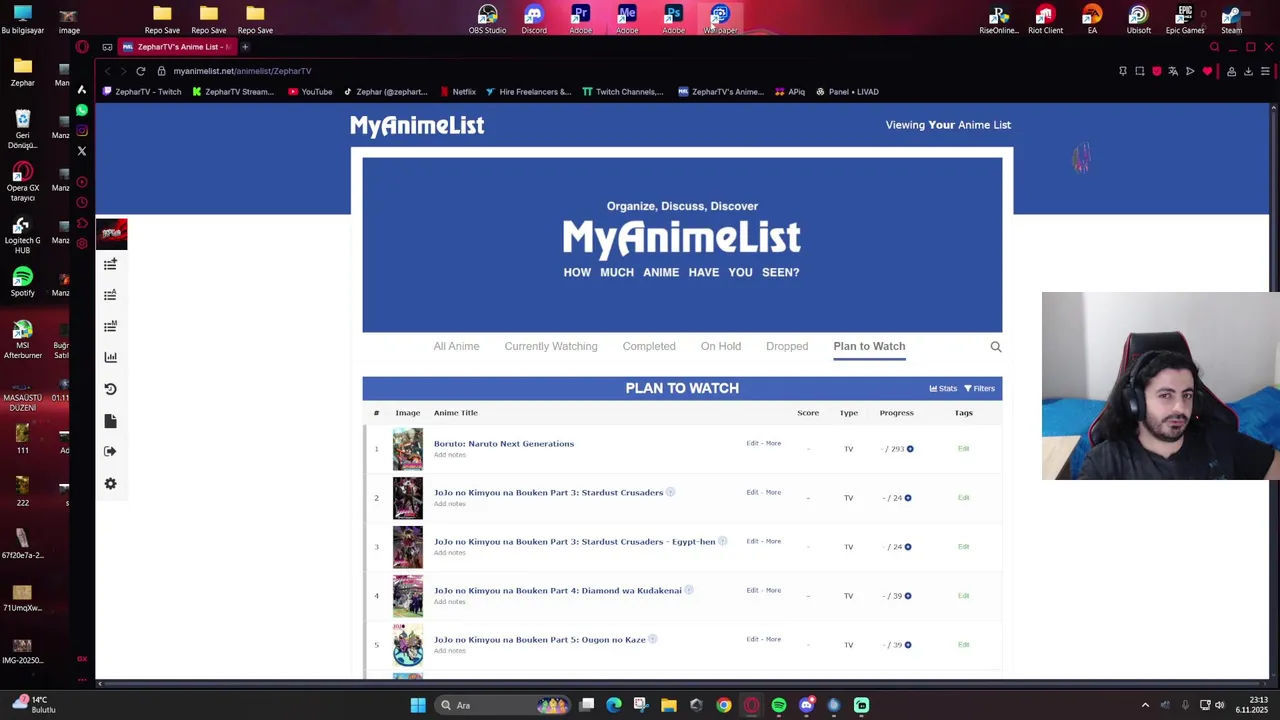Open Stats panel on Plan to Watch header
This screenshot has width=1280, height=720.
[943, 389]
